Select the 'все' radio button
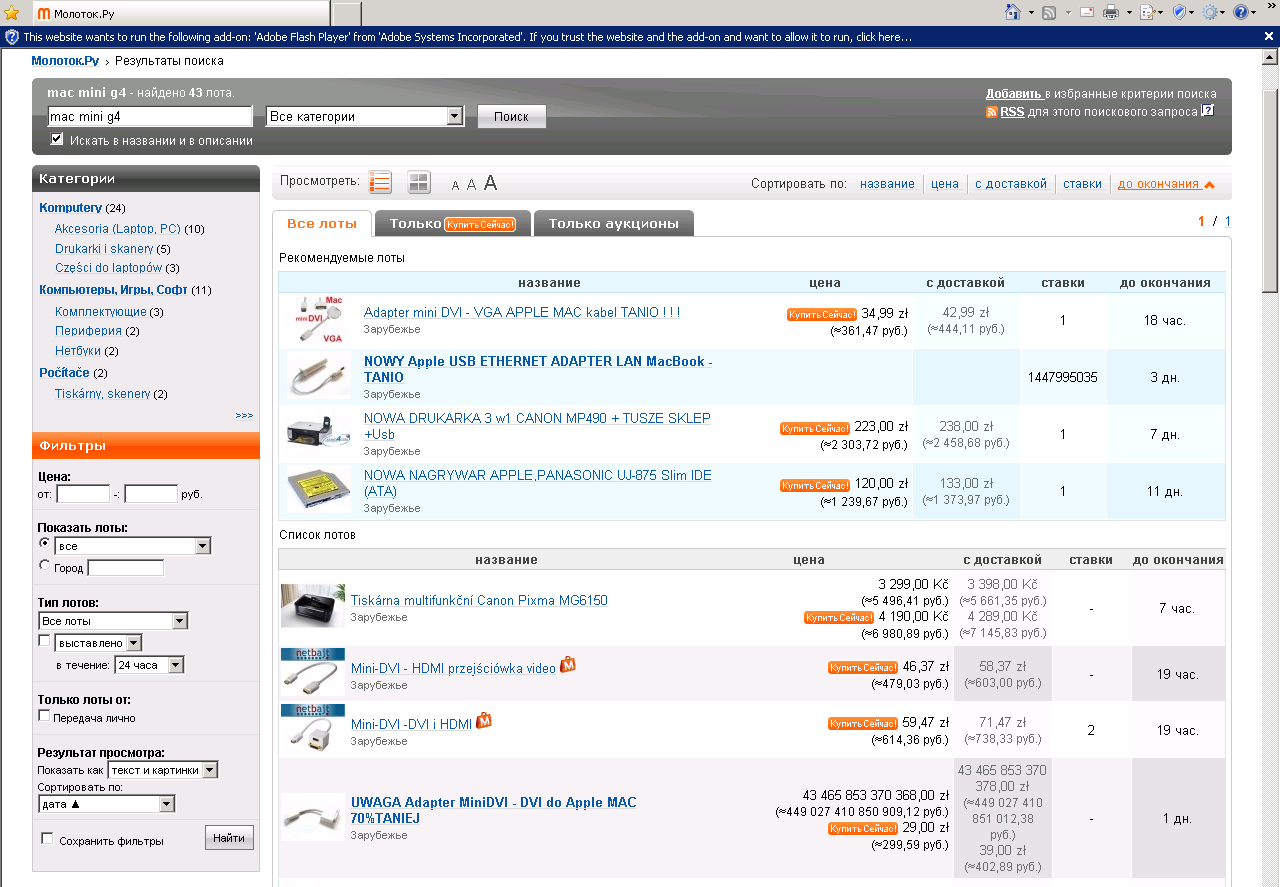Viewport: 1280px width, 887px height. pyautogui.click(x=44, y=542)
